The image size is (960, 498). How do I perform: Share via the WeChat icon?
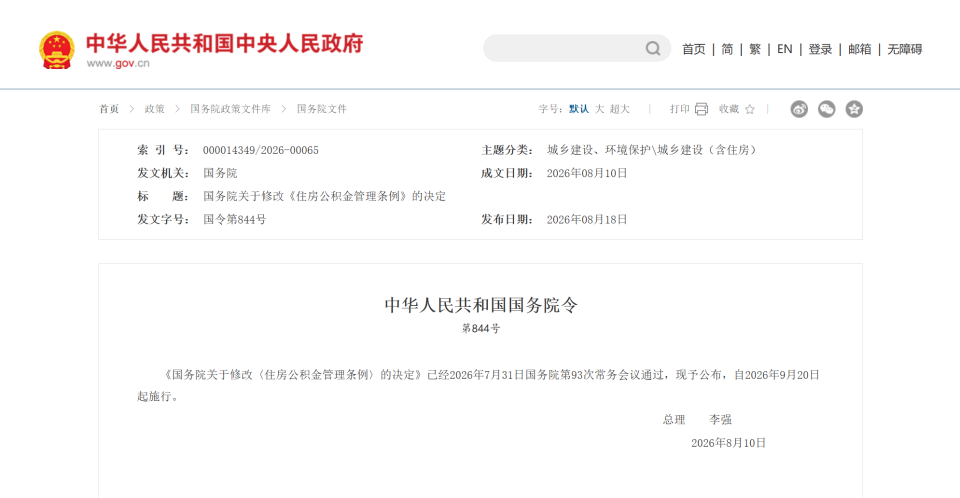coord(827,109)
